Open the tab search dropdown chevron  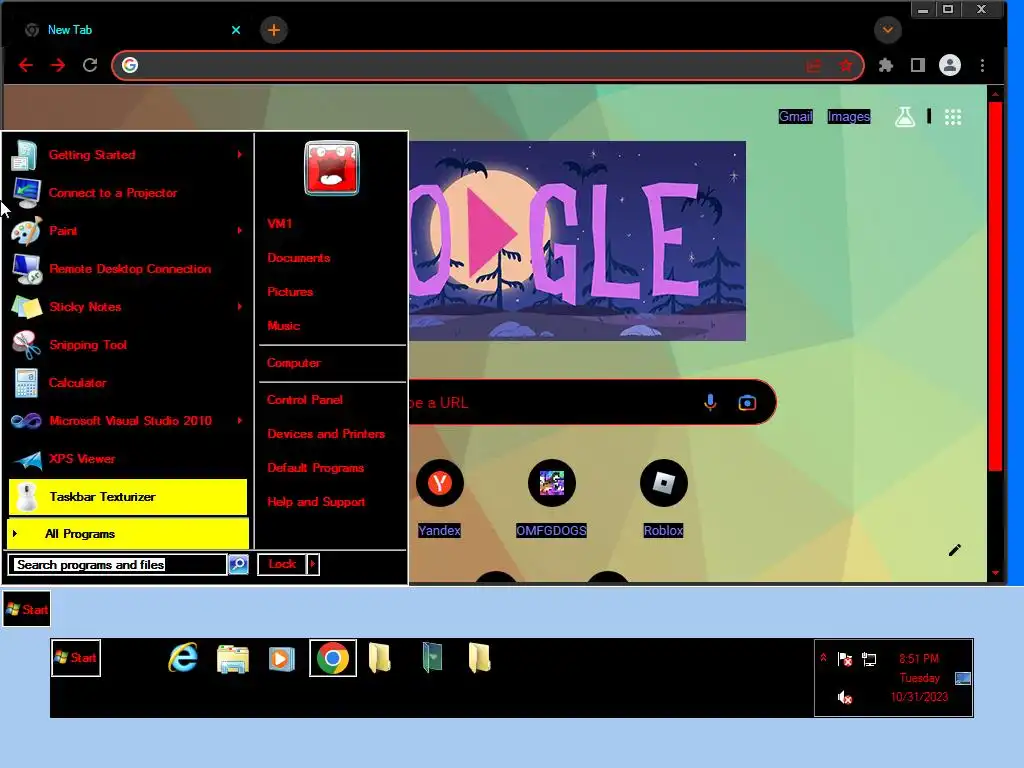tap(888, 30)
